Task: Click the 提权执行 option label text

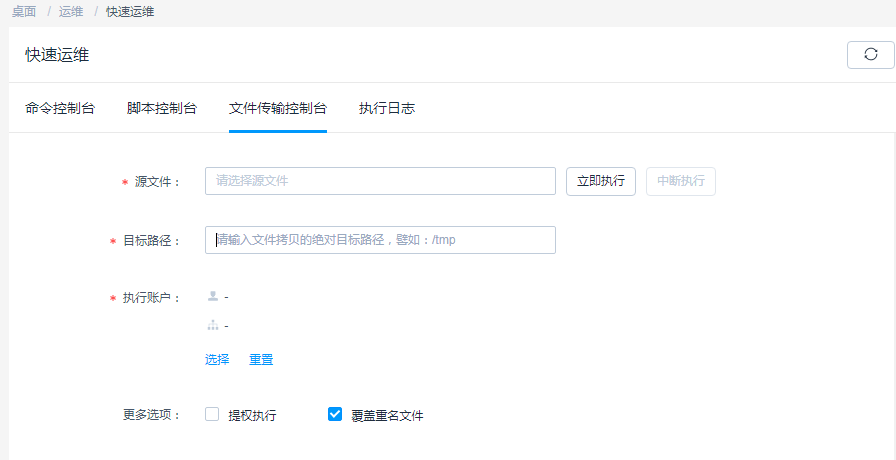Action: (x=253, y=415)
